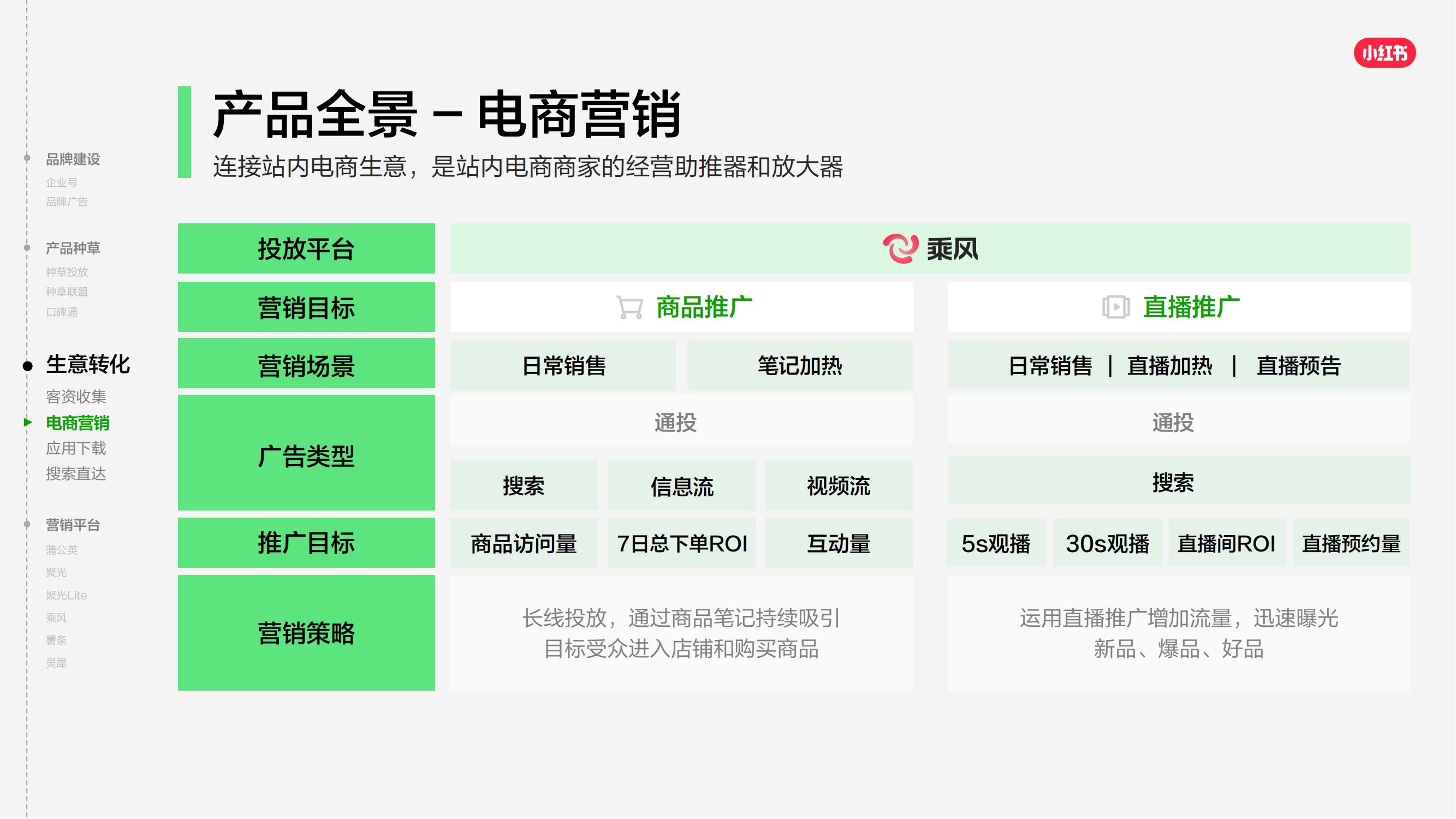Click the 搜索 cell under 商品推广
This screenshot has width=1456, height=819.
click(524, 485)
